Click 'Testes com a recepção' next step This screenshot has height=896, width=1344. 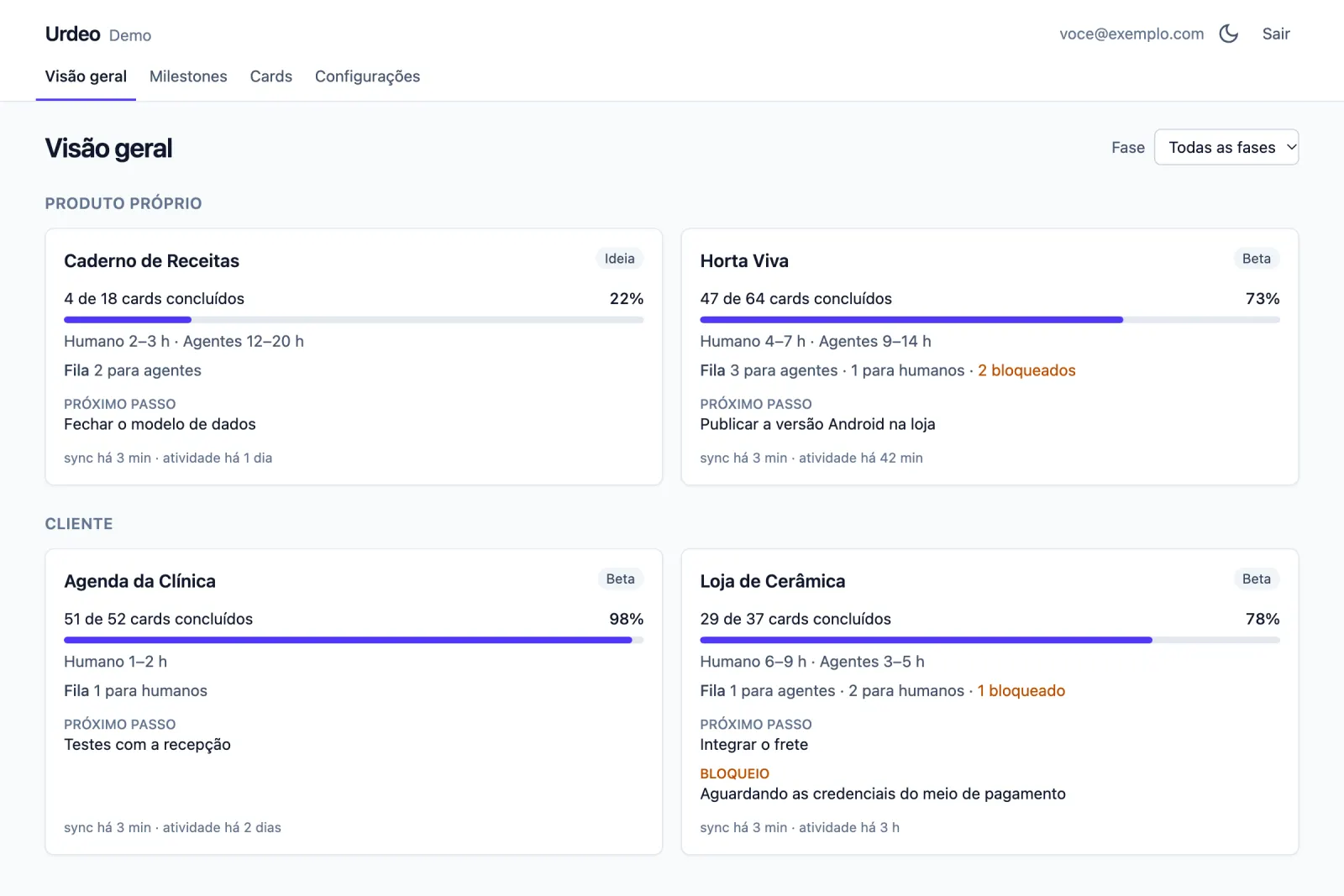(147, 744)
